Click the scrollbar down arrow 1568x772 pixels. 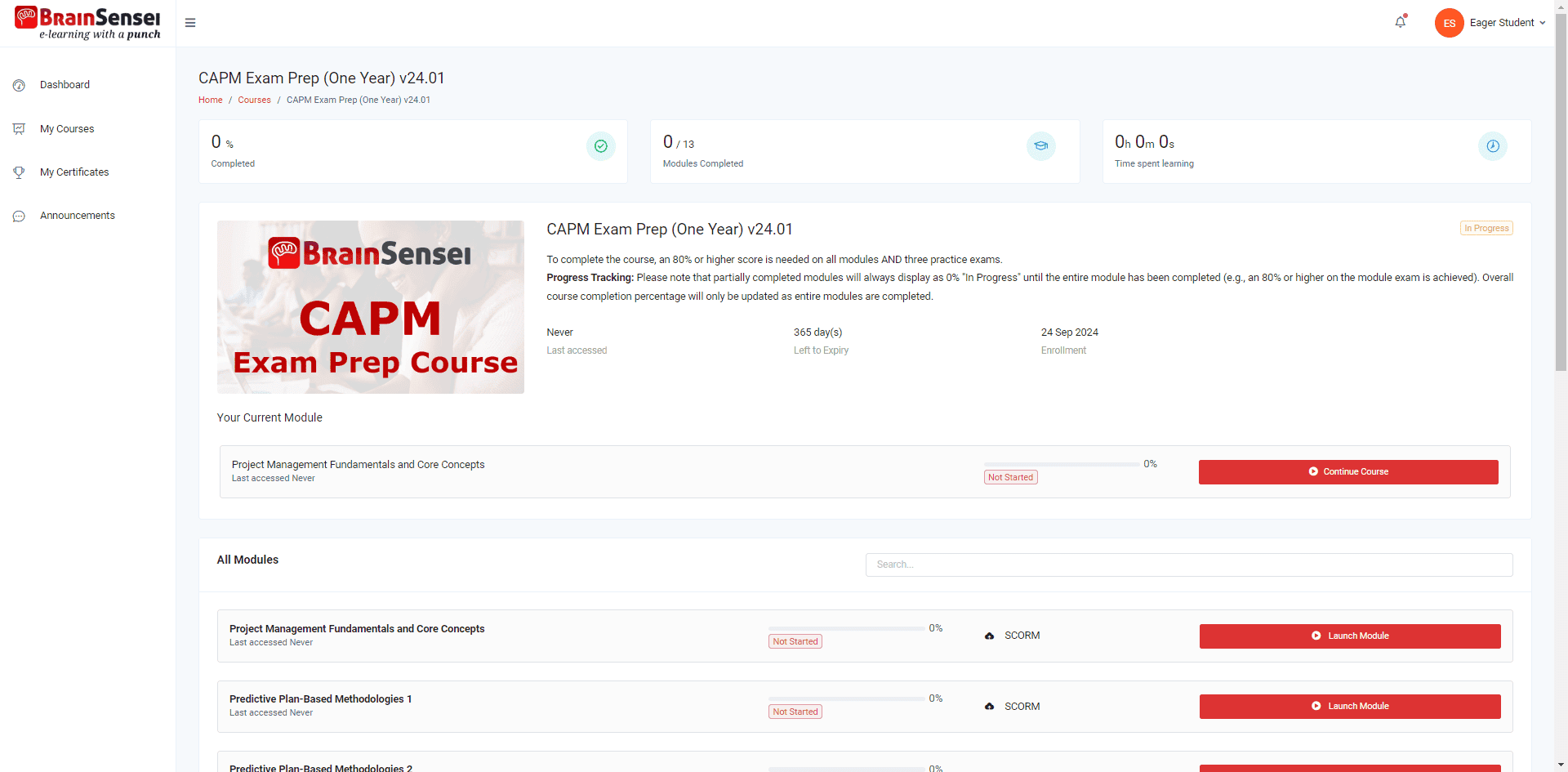pos(1561,765)
